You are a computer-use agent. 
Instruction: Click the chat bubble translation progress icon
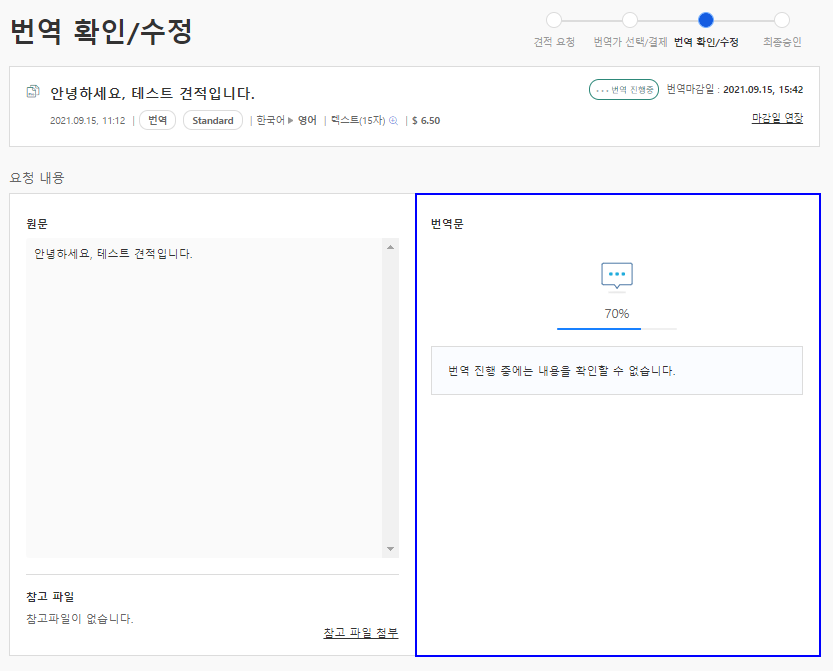coord(617,276)
